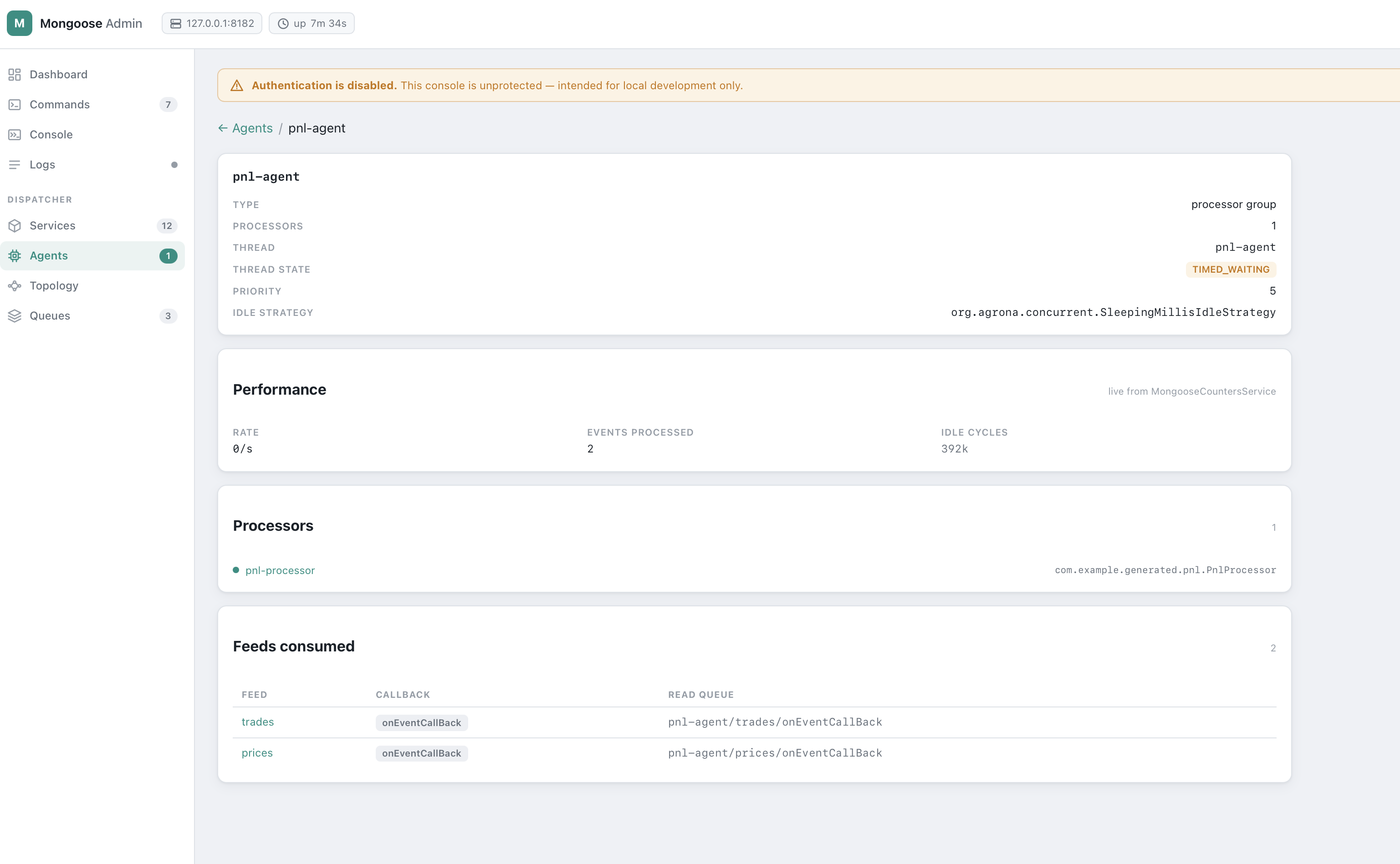Click the pnl-agent/prices/onEventCallBack read queue
The image size is (1400, 864).
click(775, 752)
